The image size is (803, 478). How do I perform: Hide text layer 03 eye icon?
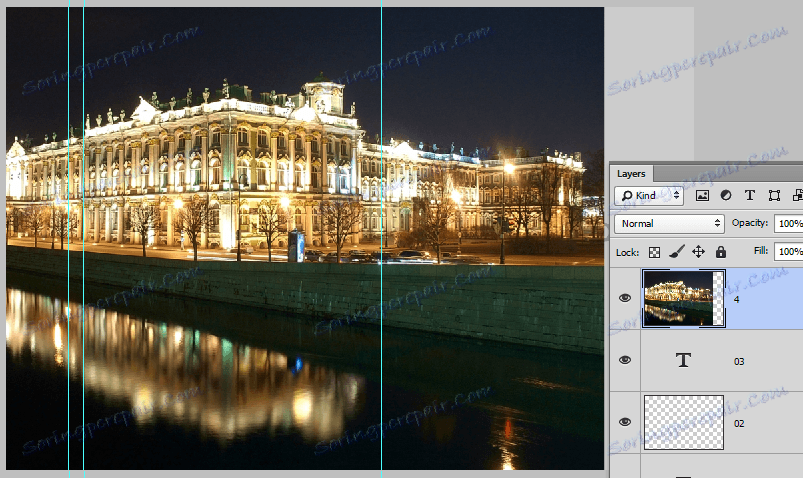coord(625,360)
